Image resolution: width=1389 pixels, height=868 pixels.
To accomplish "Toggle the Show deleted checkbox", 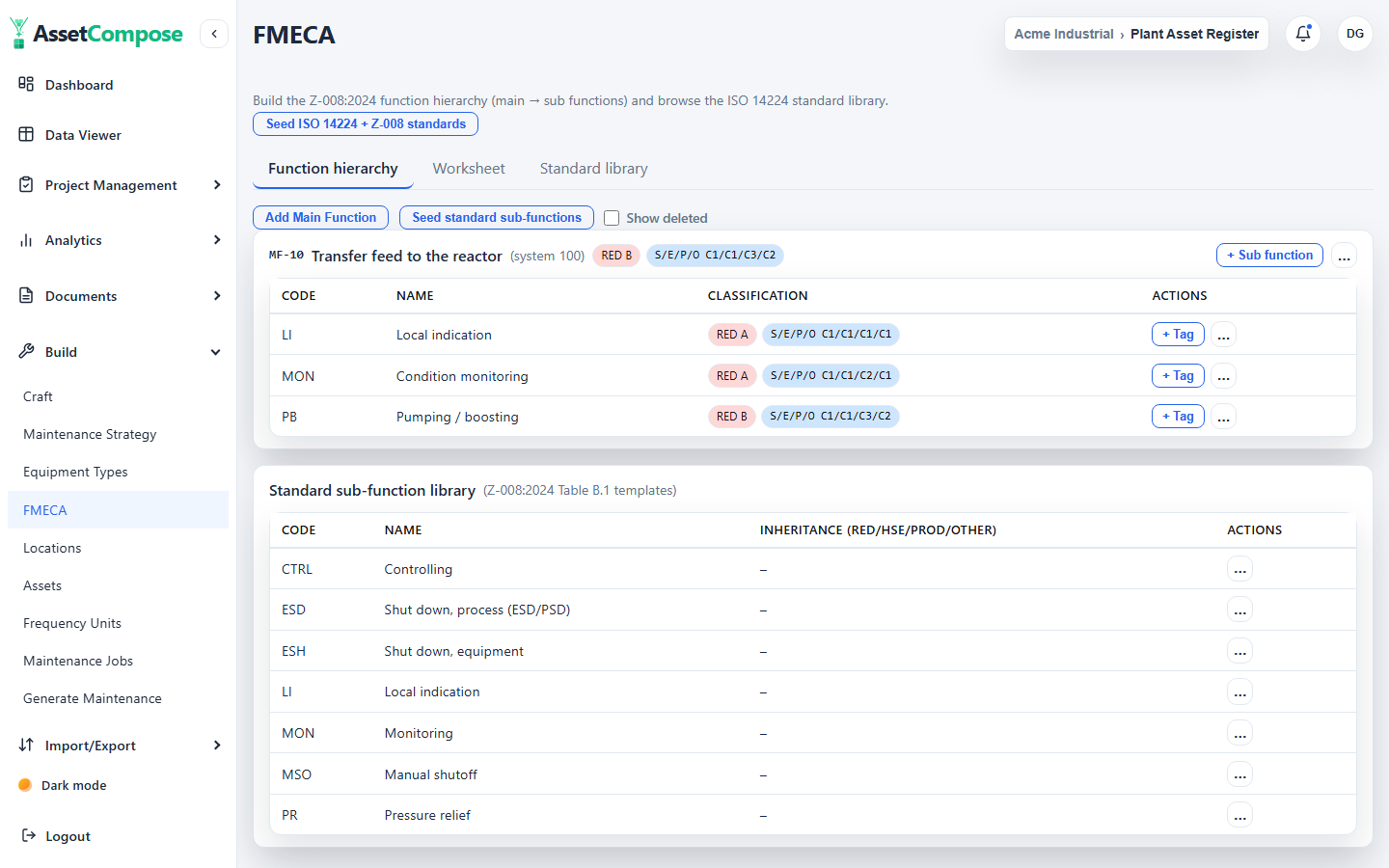I will [612, 218].
